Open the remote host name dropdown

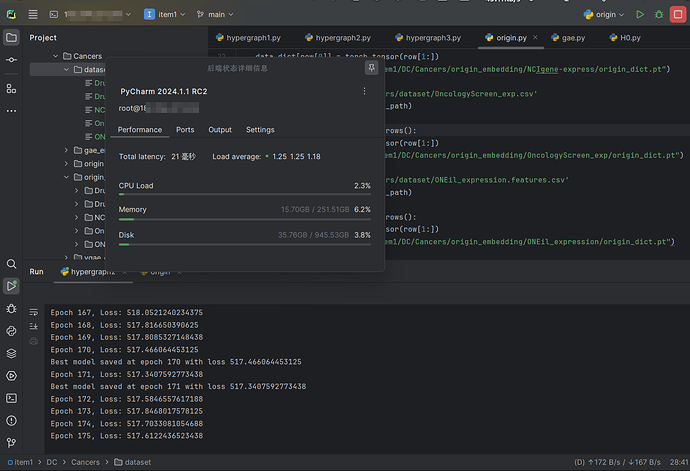coord(98,15)
